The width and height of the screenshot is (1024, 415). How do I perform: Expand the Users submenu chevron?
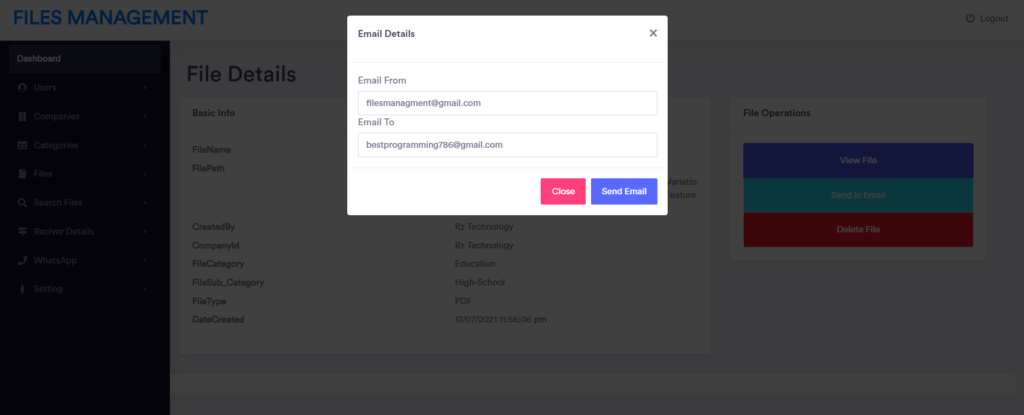point(144,88)
